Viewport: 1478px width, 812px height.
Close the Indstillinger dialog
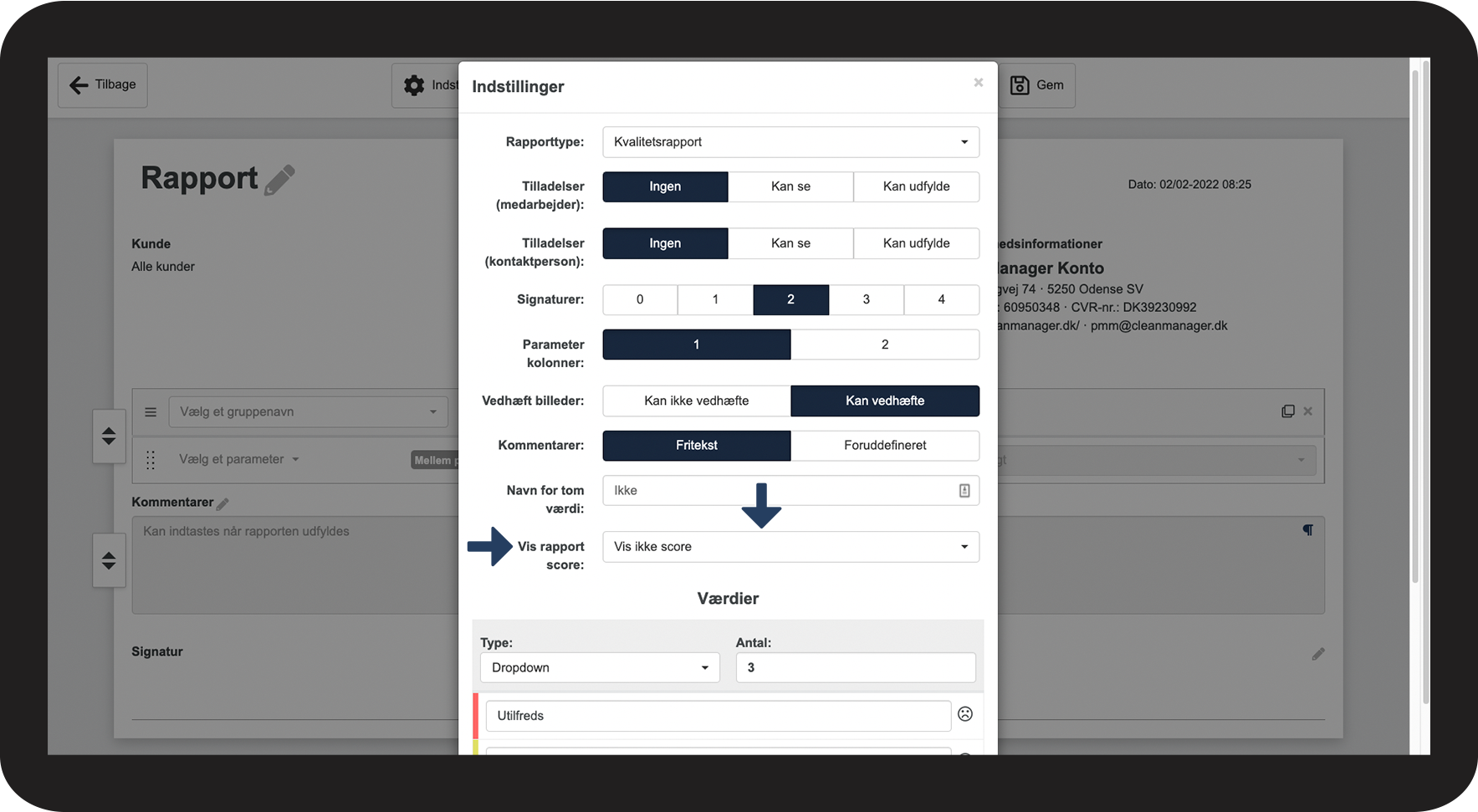pos(978,83)
